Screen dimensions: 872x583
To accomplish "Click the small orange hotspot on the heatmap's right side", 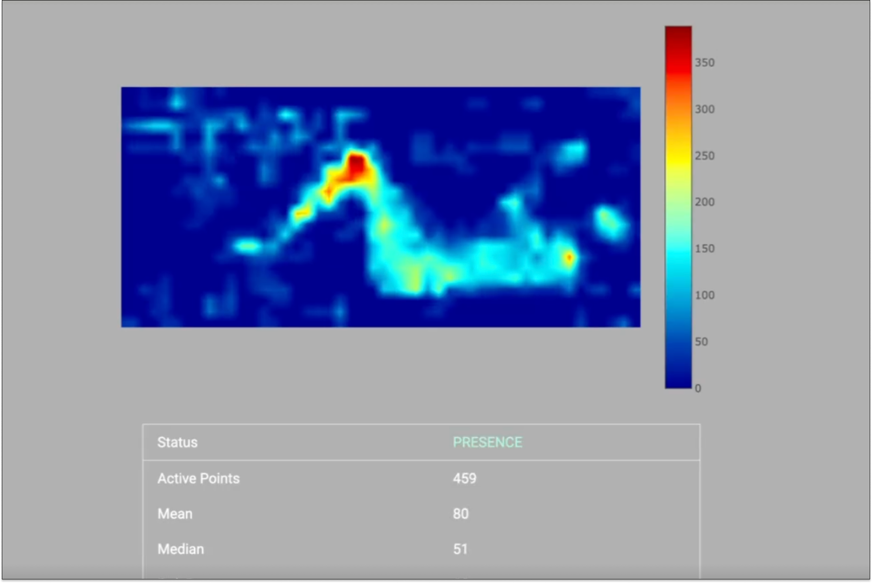I will [568, 258].
